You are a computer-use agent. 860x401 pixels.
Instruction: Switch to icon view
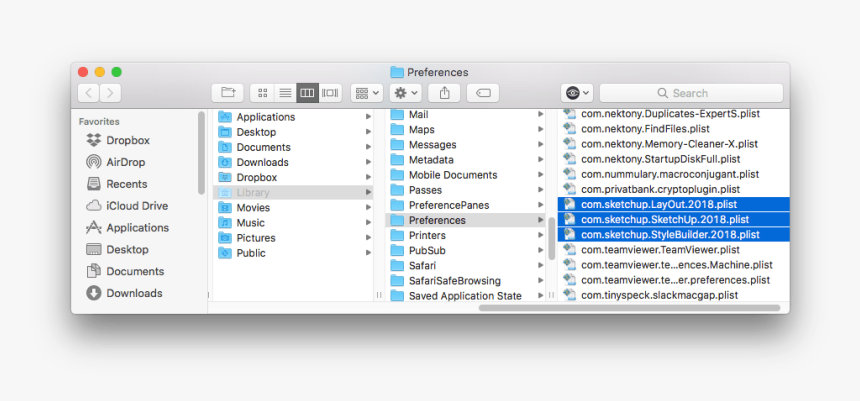(262, 93)
